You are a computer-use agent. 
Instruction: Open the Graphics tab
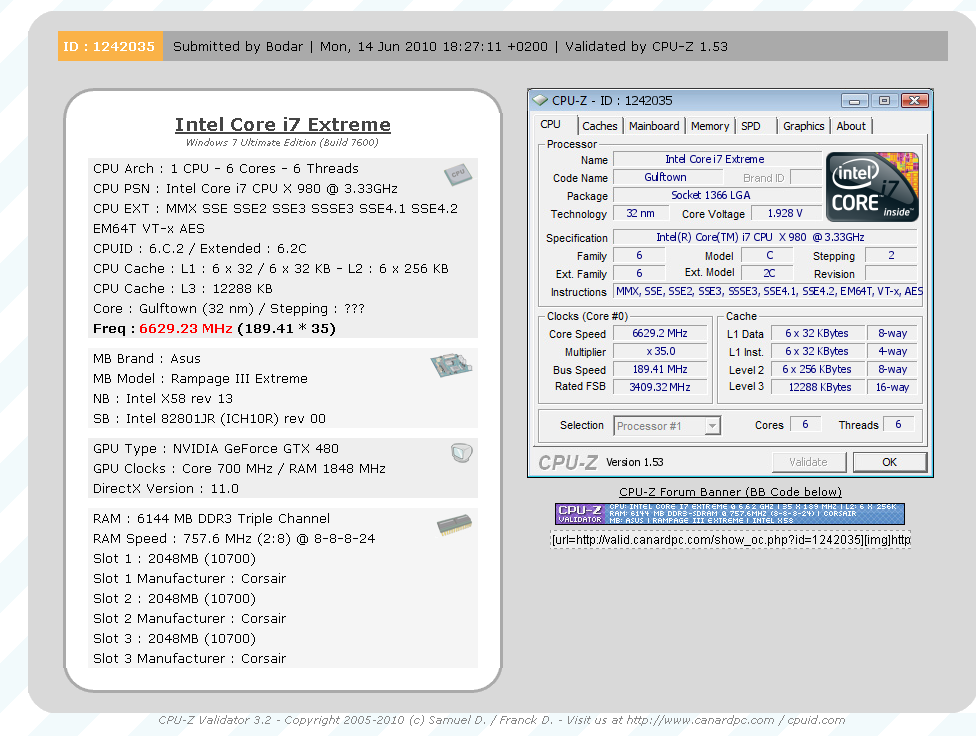[x=803, y=126]
